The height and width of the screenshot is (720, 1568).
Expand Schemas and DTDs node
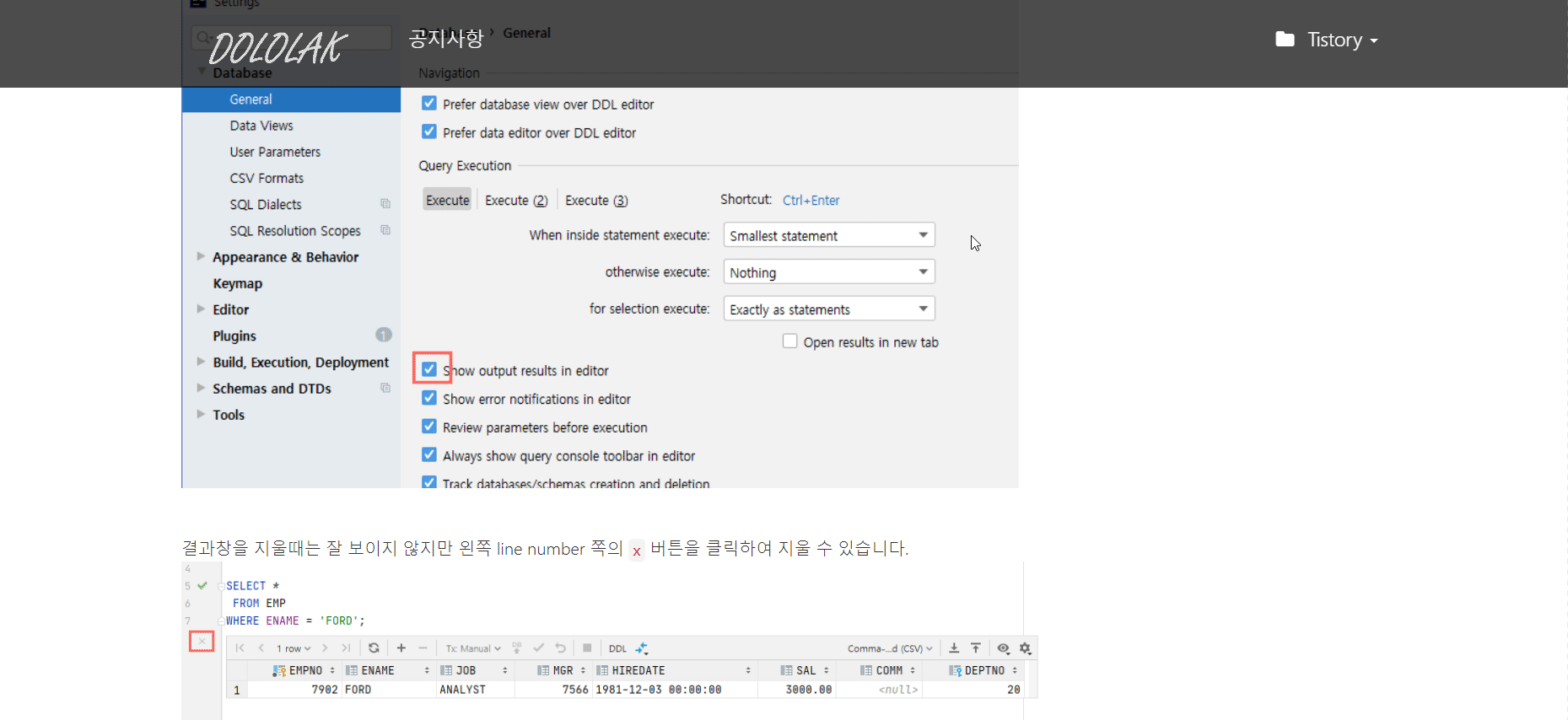coord(201,388)
